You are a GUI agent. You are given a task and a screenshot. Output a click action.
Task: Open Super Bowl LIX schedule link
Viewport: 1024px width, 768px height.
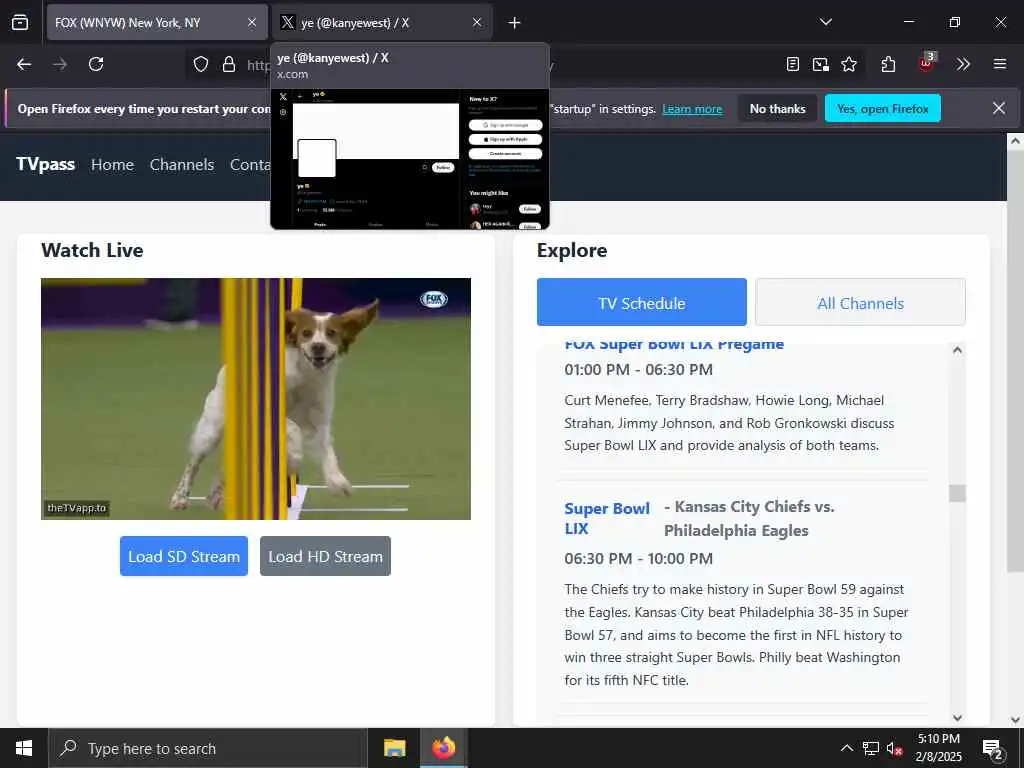(607, 519)
